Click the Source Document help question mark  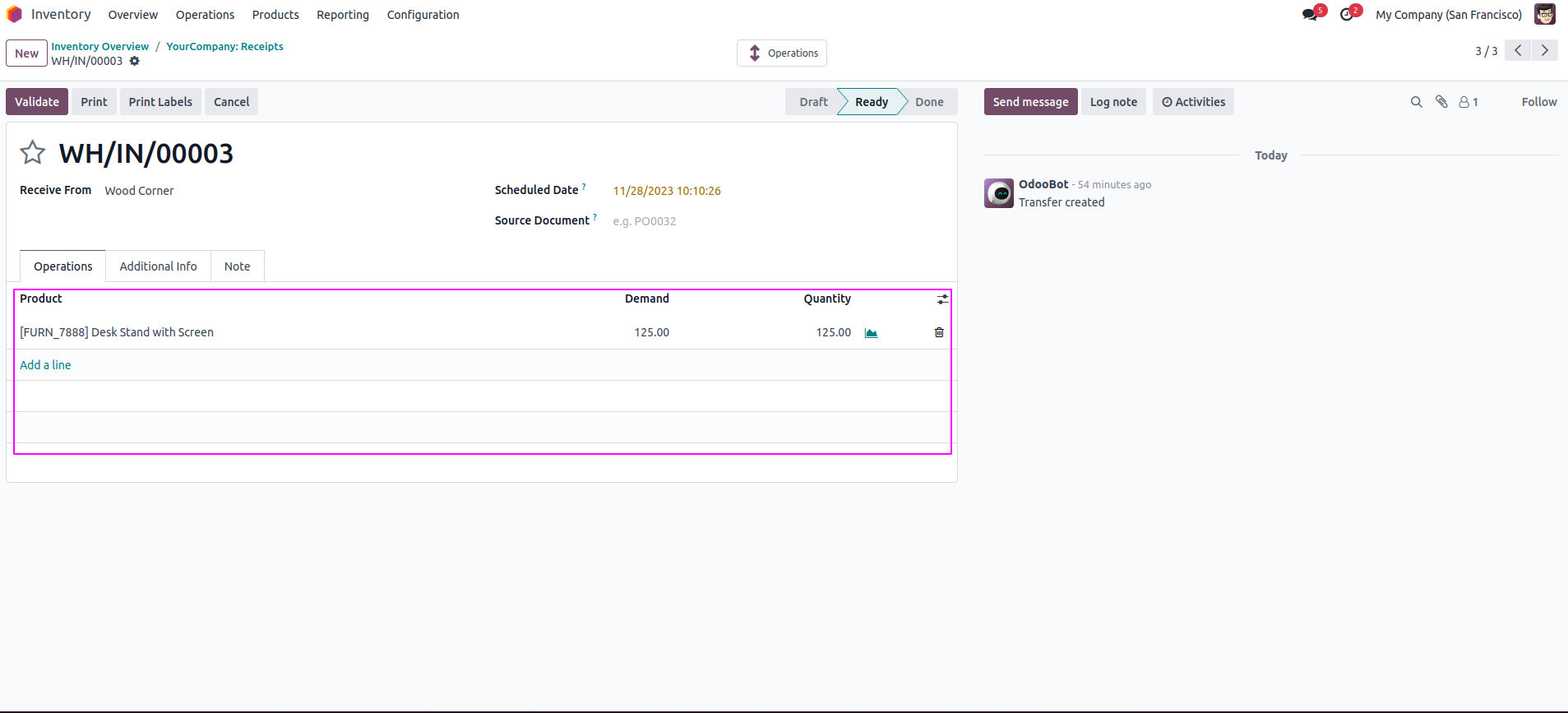[594, 217]
